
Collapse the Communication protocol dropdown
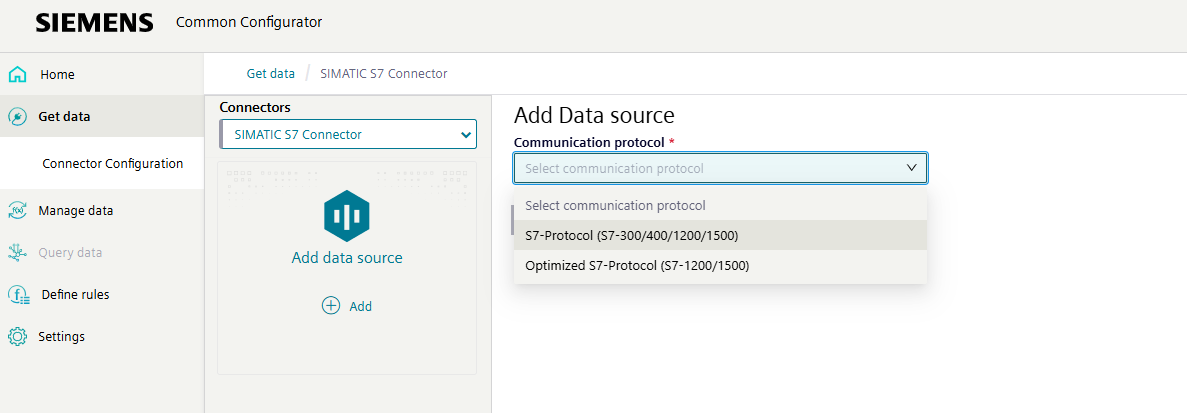720,168
